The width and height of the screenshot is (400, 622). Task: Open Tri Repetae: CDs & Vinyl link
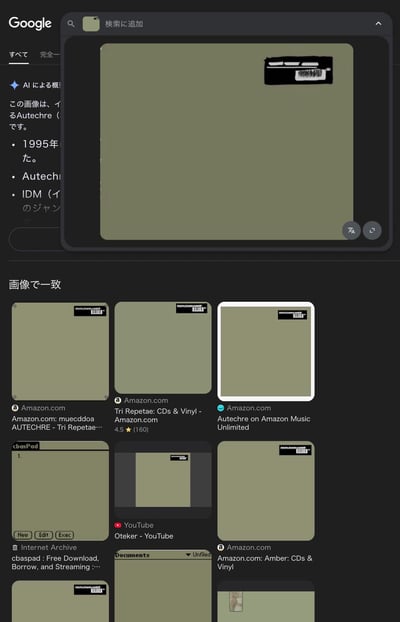[x=158, y=416]
